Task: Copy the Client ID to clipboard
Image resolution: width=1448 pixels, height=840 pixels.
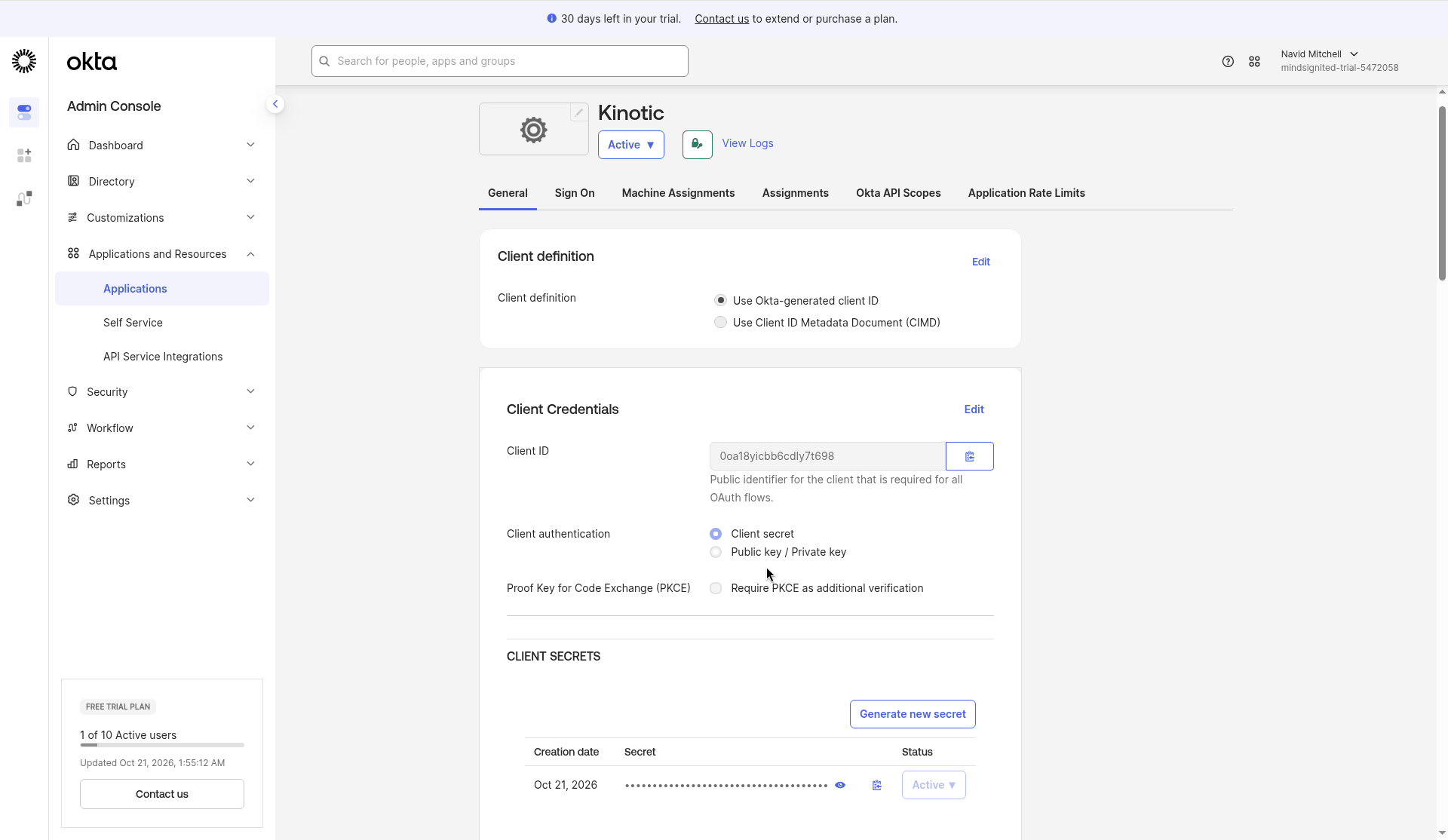Action: click(x=970, y=456)
